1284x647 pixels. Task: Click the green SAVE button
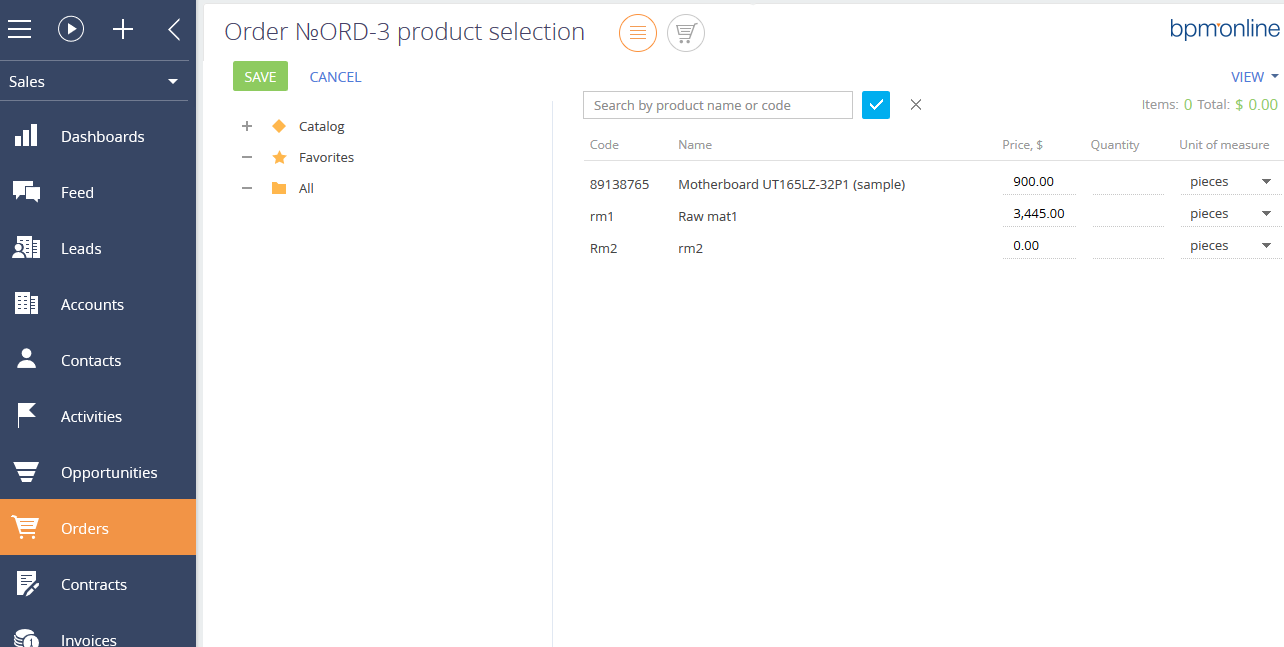(x=260, y=77)
